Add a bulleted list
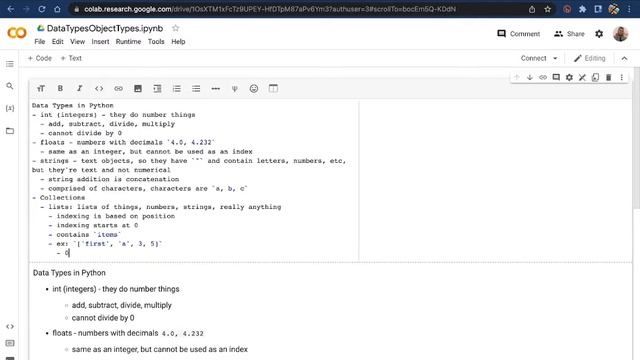Viewport: 640px width, 360px height. click(196, 89)
